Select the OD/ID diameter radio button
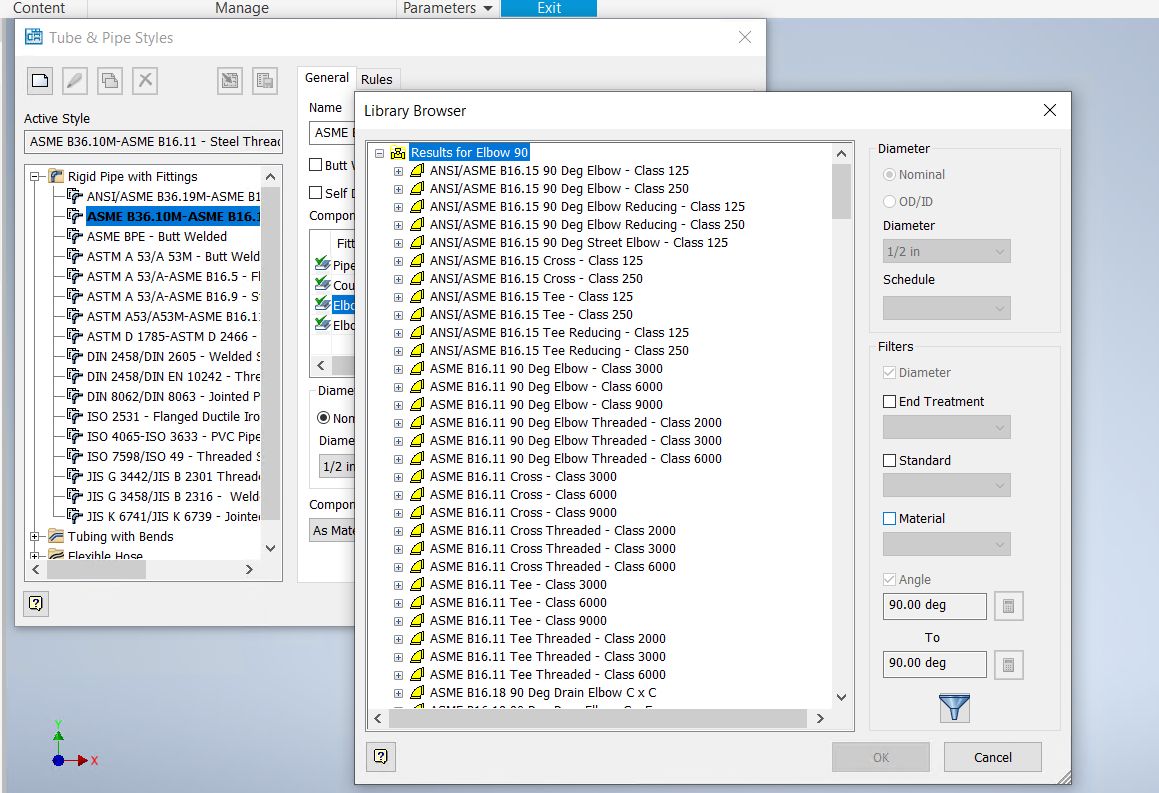This screenshot has width=1159, height=793. click(x=889, y=201)
